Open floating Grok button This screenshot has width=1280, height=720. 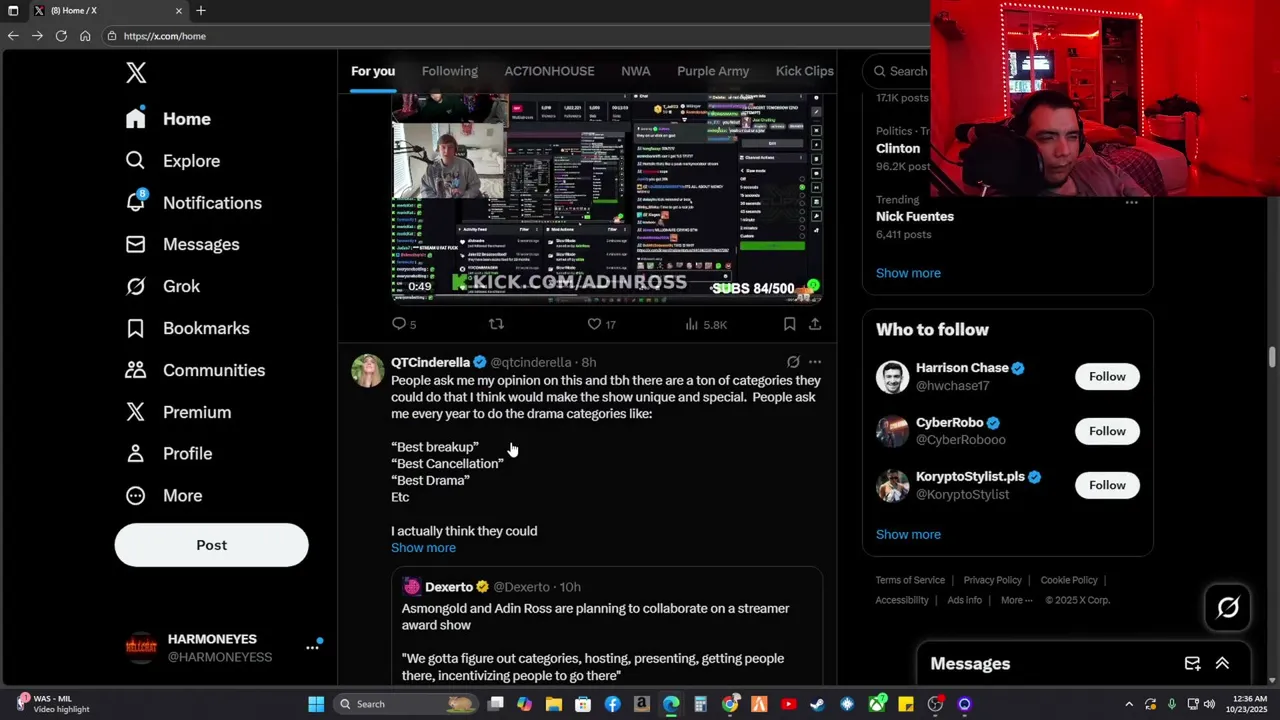[1228, 607]
